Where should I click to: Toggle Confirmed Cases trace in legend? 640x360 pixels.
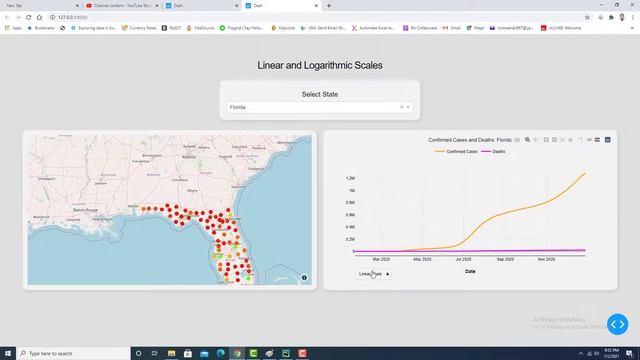click(456, 151)
